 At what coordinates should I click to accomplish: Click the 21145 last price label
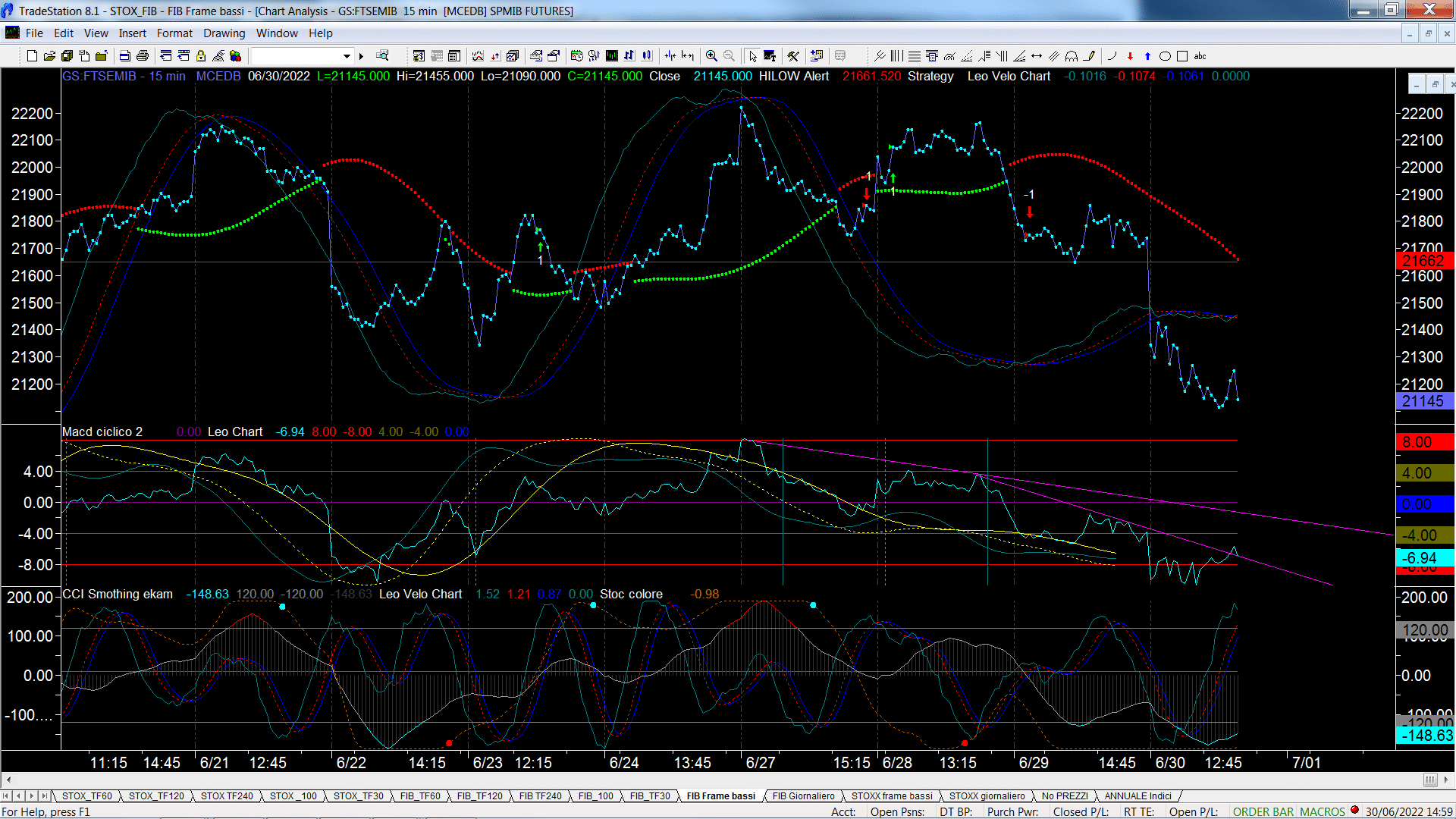[x=1424, y=401]
